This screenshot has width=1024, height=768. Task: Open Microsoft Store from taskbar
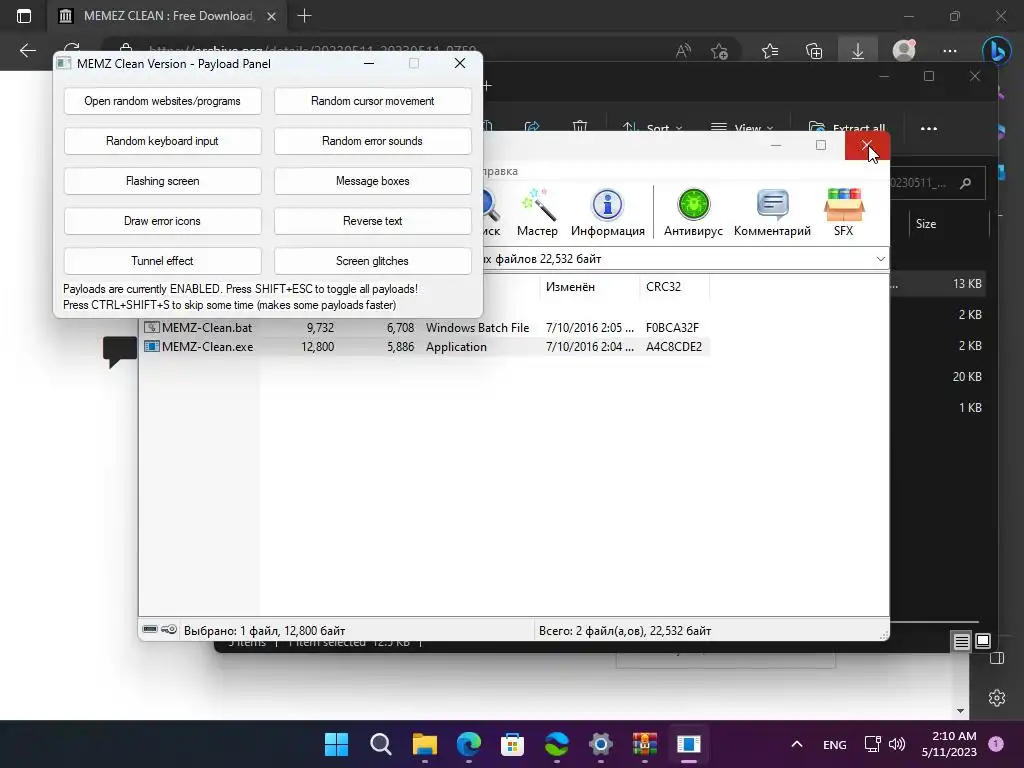513,744
